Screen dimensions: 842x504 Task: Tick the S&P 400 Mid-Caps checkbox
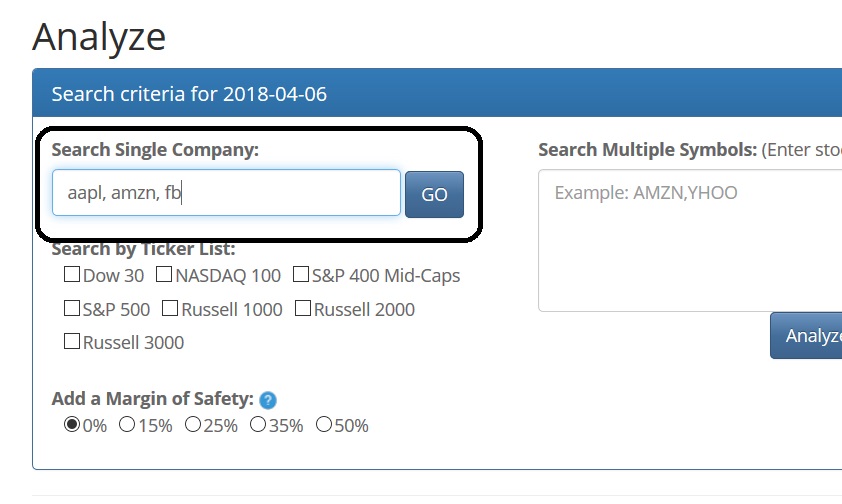(301, 274)
